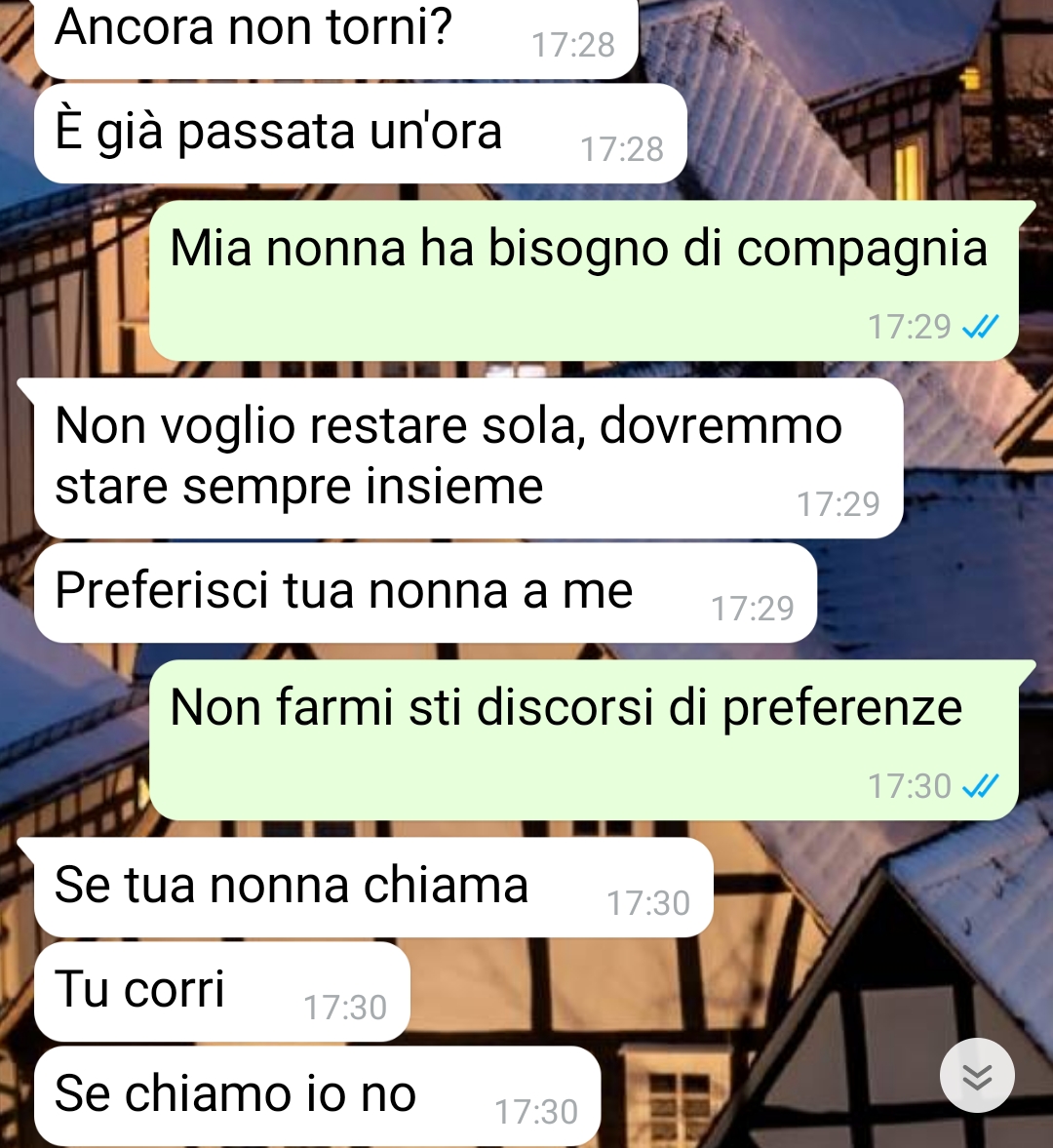1053x1148 pixels.
Task: Tap 17:28 timestamp on 'Ancora non torni?'
Action: pyautogui.click(x=573, y=46)
